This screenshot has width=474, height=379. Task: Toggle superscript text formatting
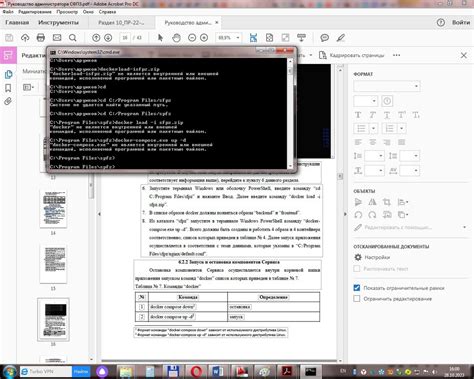pyautogui.click(x=401, y=115)
